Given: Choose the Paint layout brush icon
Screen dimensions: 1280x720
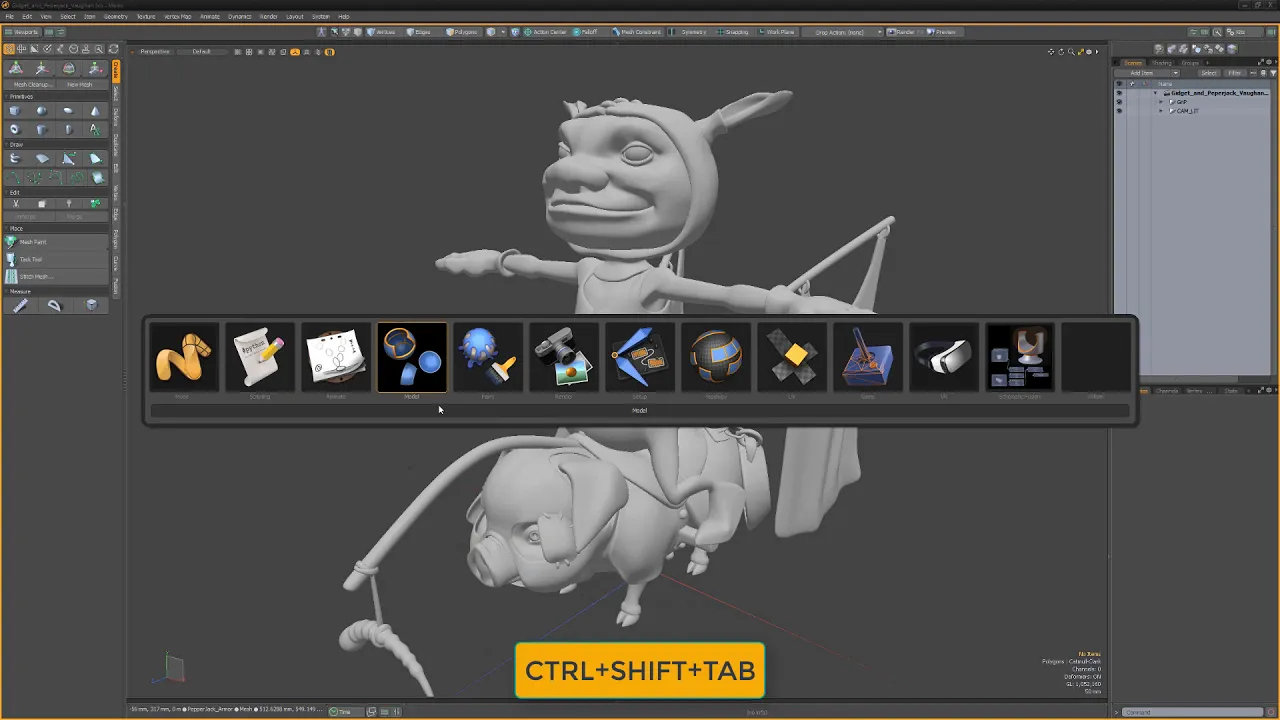Looking at the screenshot, I should tap(488, 357).
